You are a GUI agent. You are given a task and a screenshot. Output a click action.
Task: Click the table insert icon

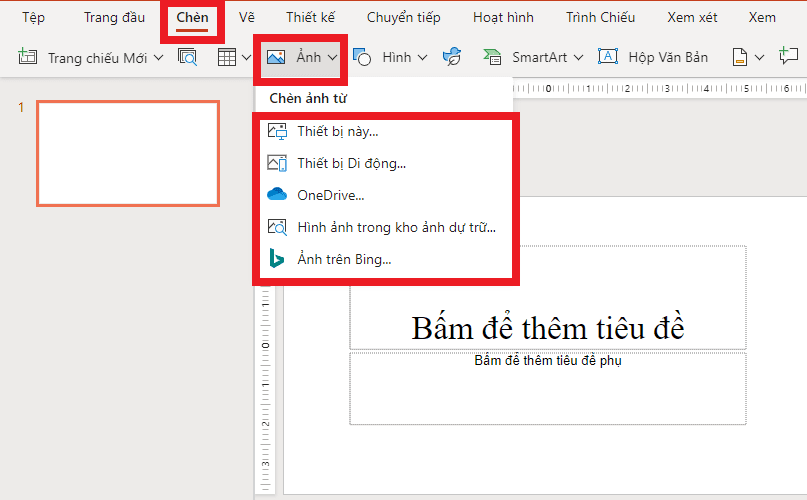point(226,57)
